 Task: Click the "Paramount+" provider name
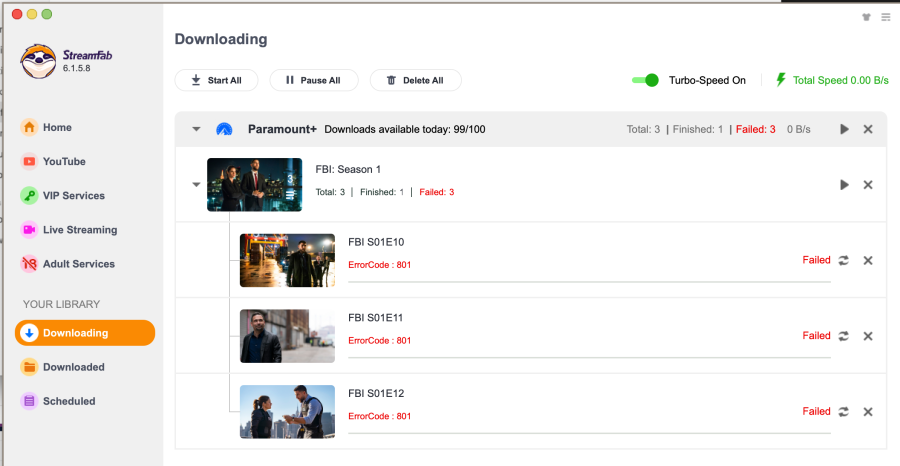coord(282,129)
